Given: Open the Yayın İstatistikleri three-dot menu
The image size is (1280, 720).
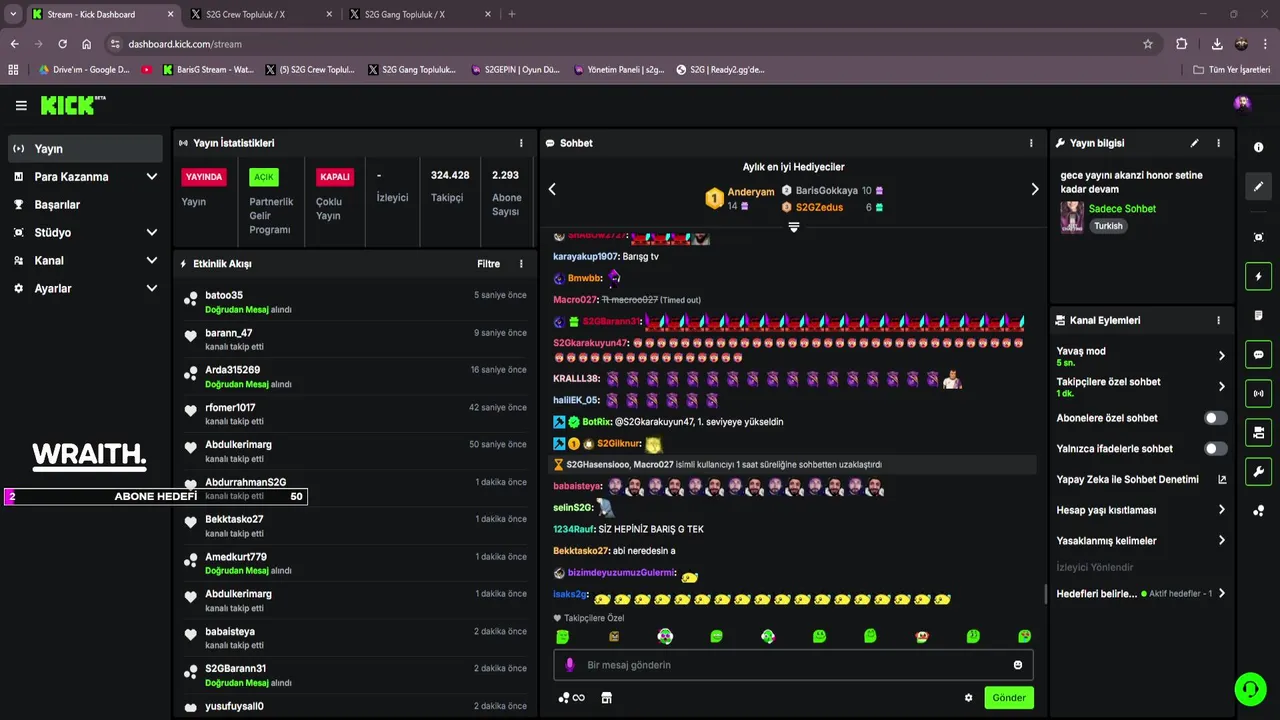Looking at the screenshot, I should (521, 143).
